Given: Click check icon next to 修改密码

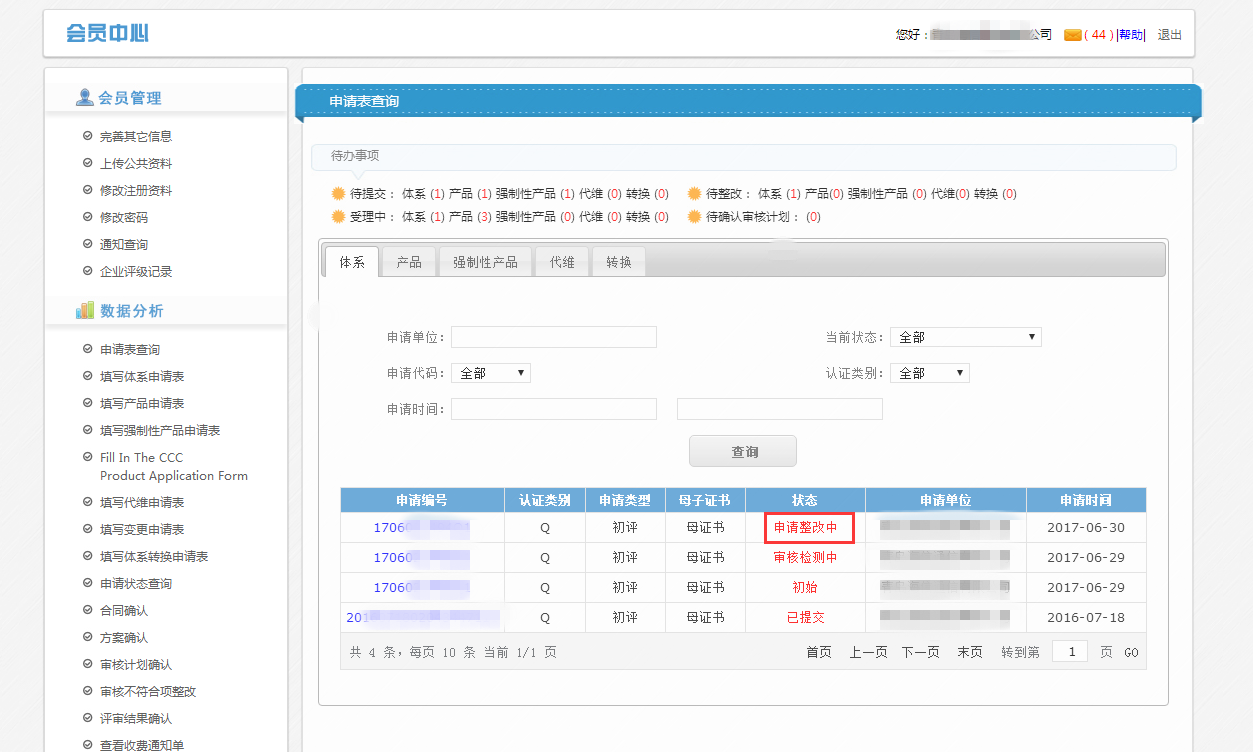Looking at the screenshot, I should 87,217.
